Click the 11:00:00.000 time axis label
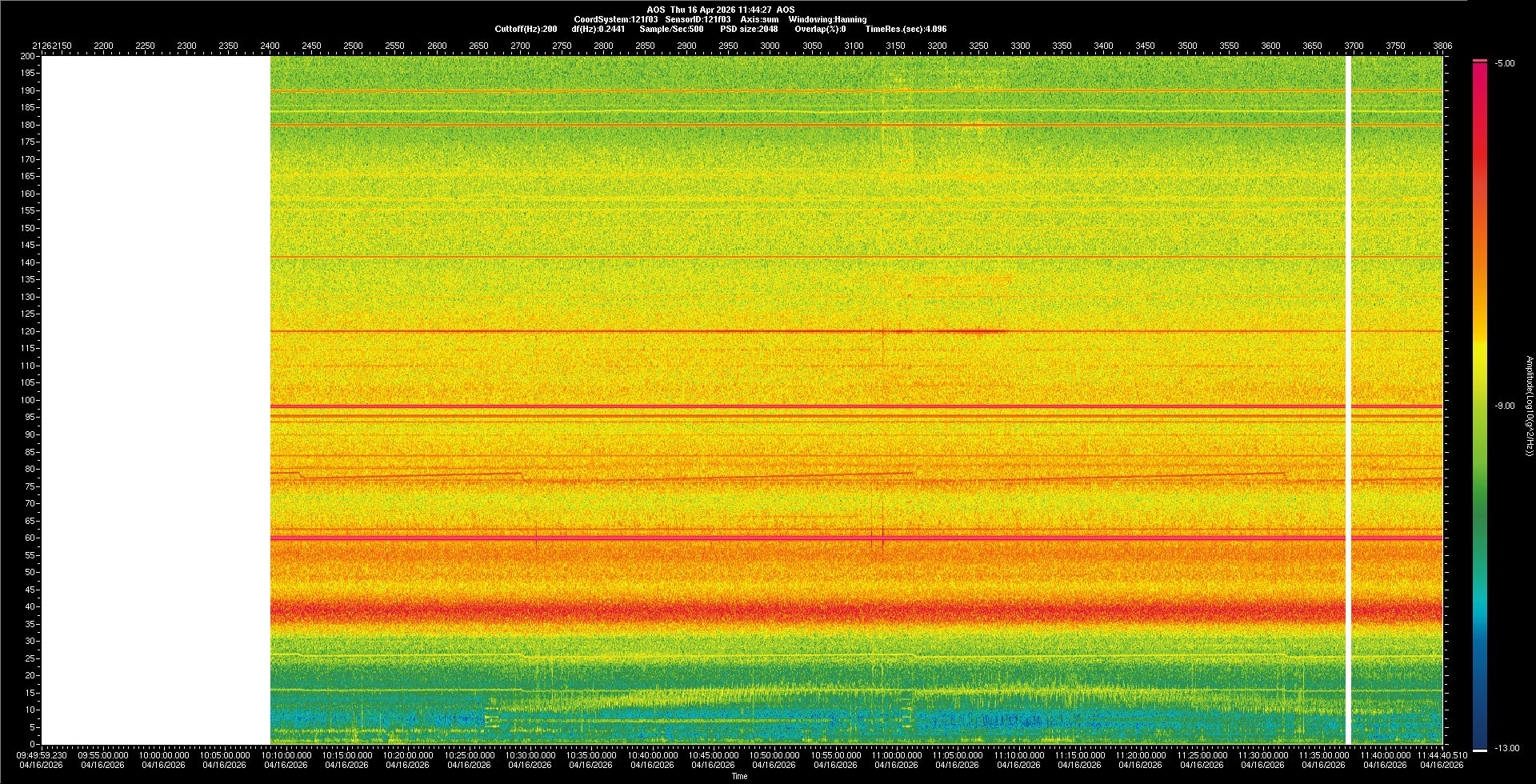The height and width of the screenshot is (784, 1536). coord(896,755)
